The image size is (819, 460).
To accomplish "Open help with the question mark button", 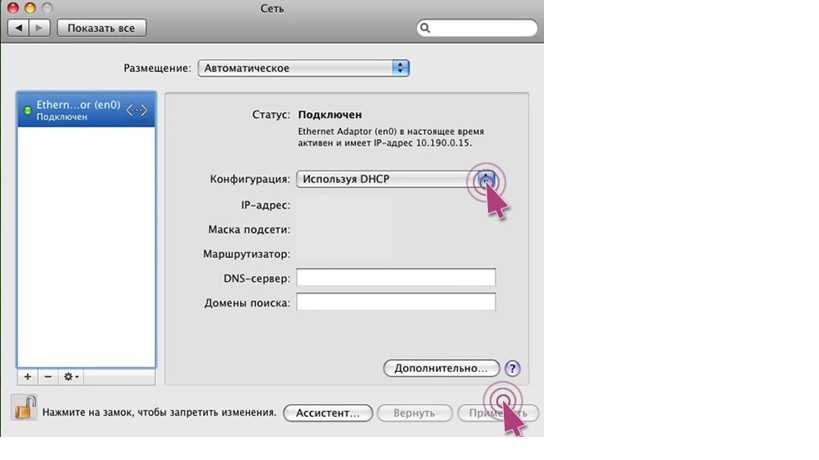I will [513, 369].
